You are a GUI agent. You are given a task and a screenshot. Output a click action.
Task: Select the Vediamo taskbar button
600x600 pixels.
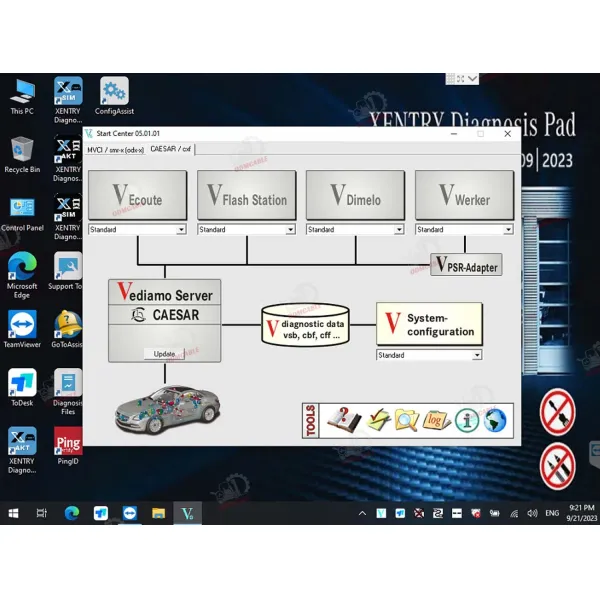(188, 513)
